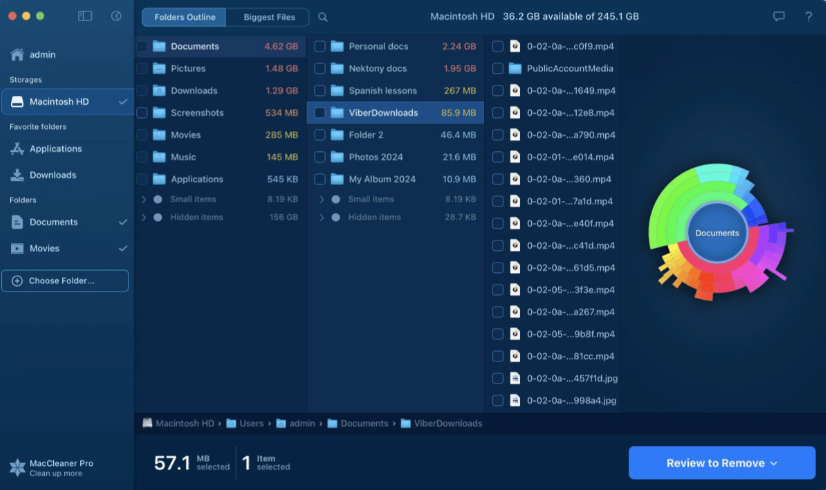The height and width of the screenshot is (490, 826).
Task: Open help via the question mark icon
Action: point(808,17)
